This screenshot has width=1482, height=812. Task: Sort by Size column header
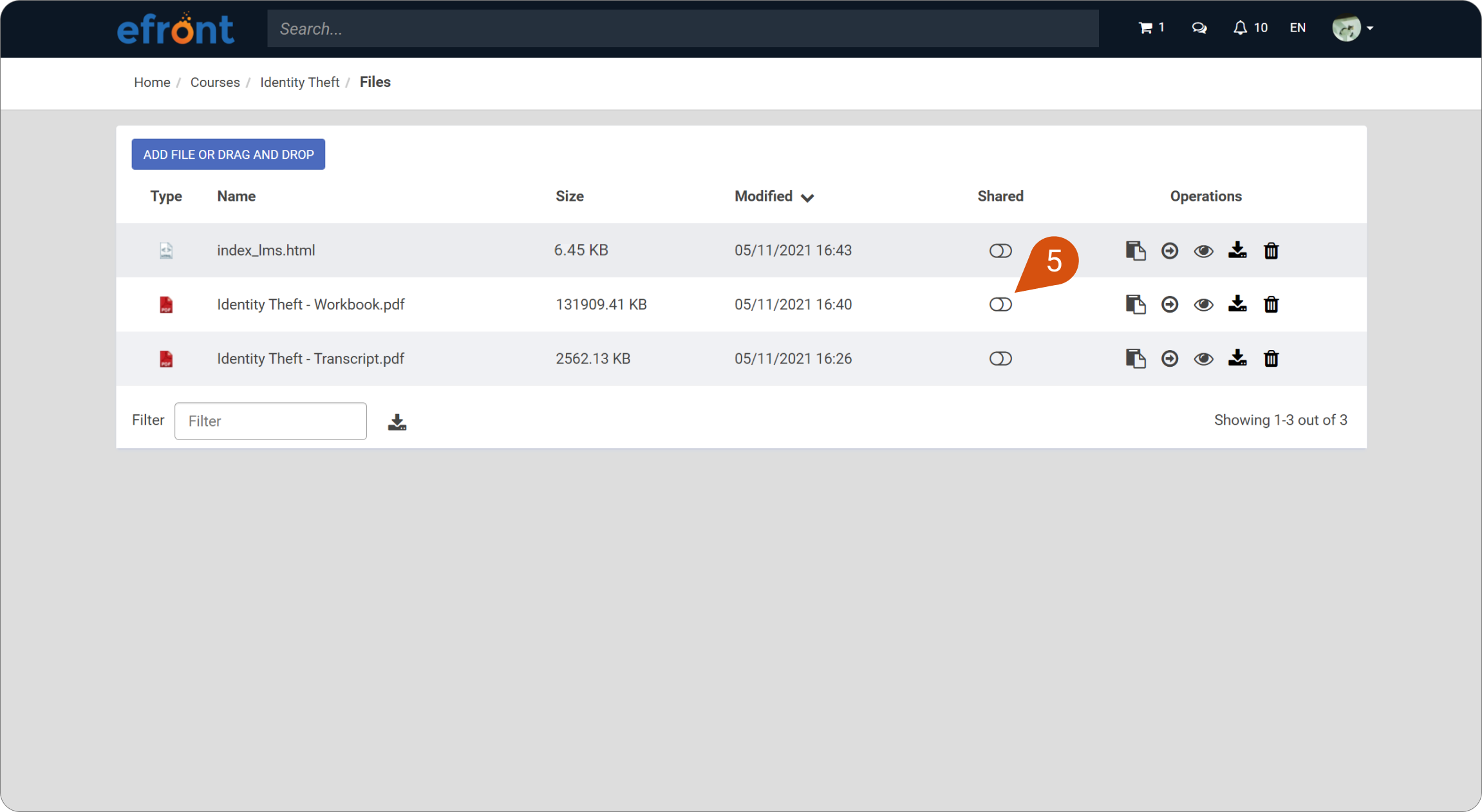(570, 196)
